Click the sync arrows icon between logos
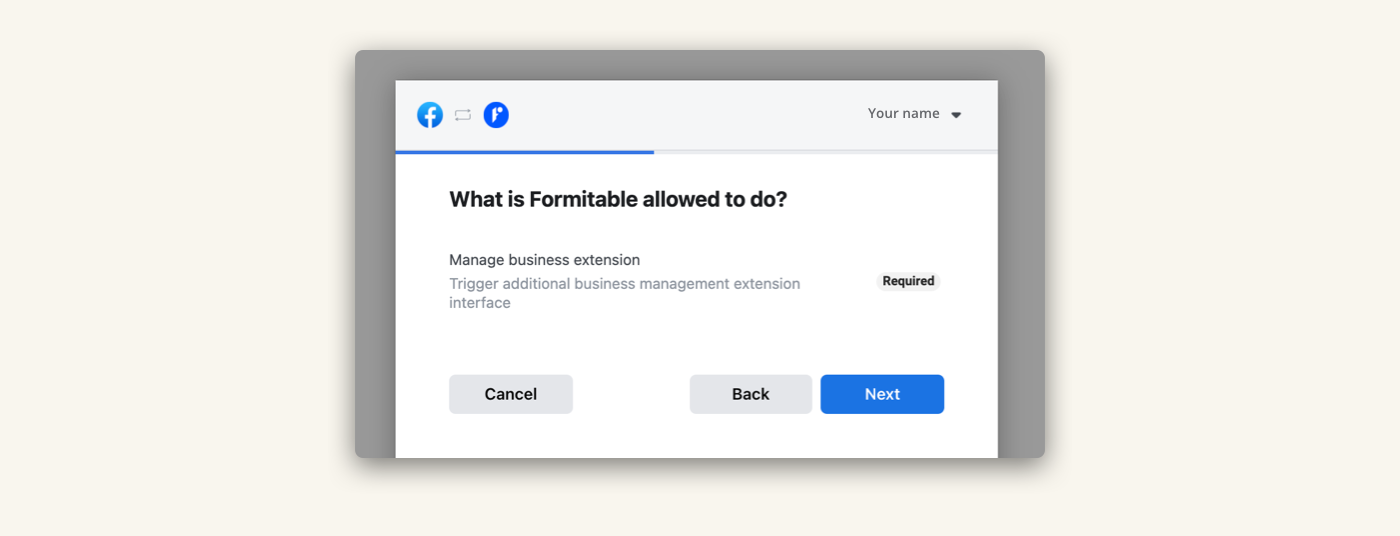 coord(462,115)
